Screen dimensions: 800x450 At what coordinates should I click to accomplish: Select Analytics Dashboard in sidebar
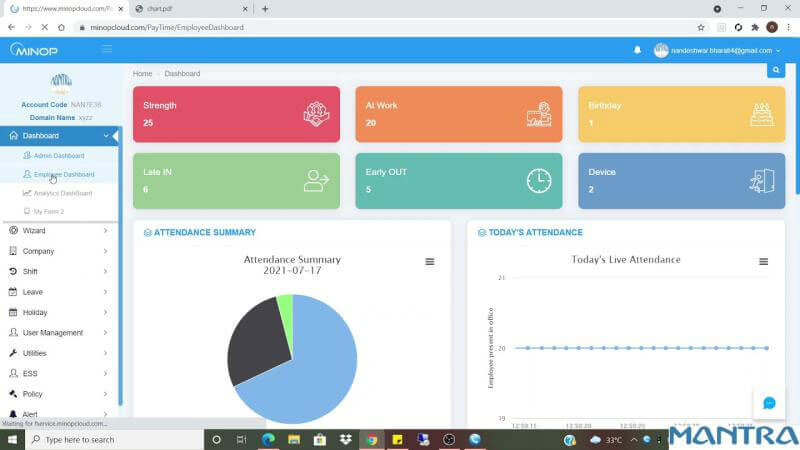tap(62, 193)
